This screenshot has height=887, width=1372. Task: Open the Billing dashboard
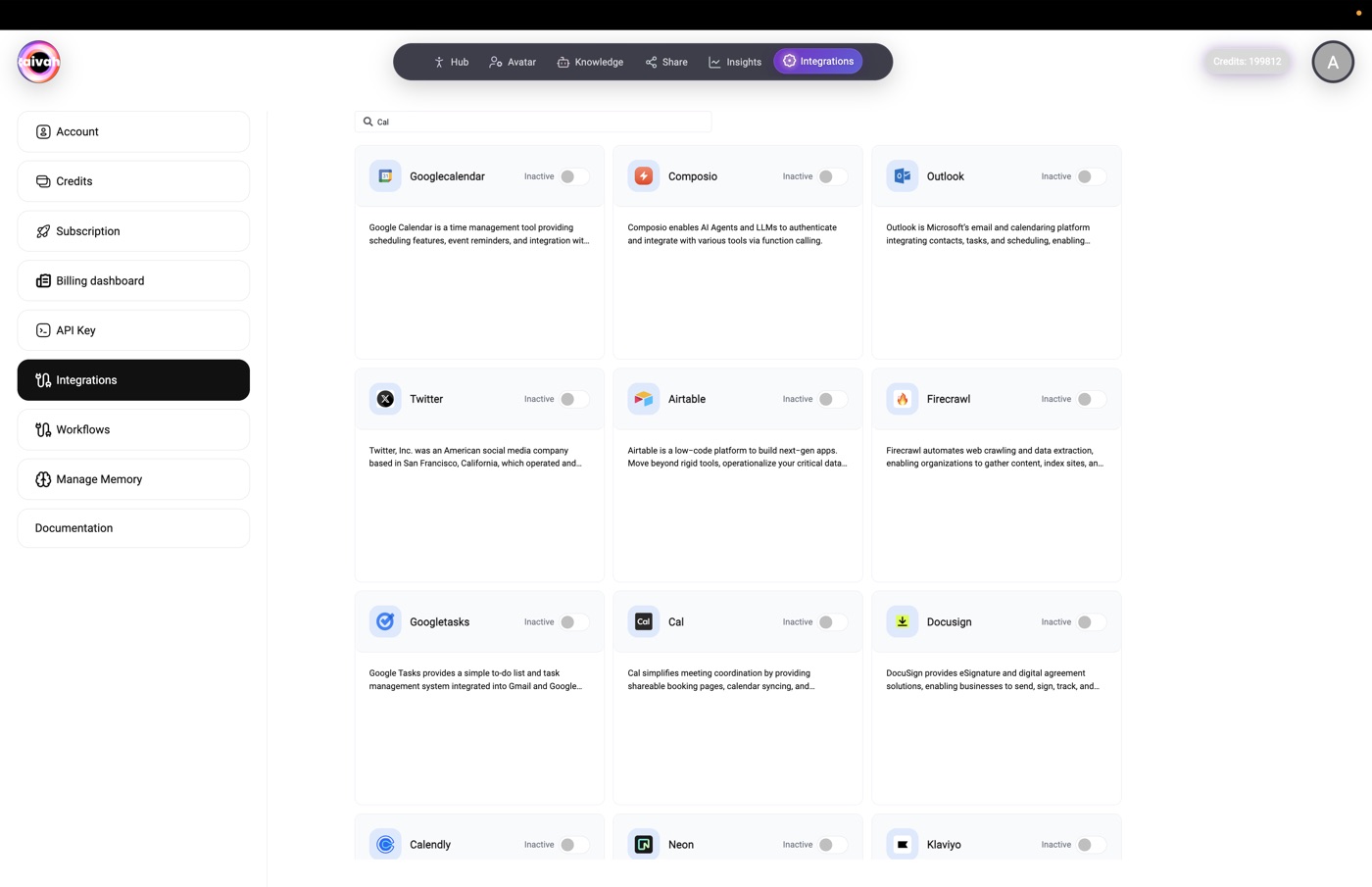pos(133,280)
